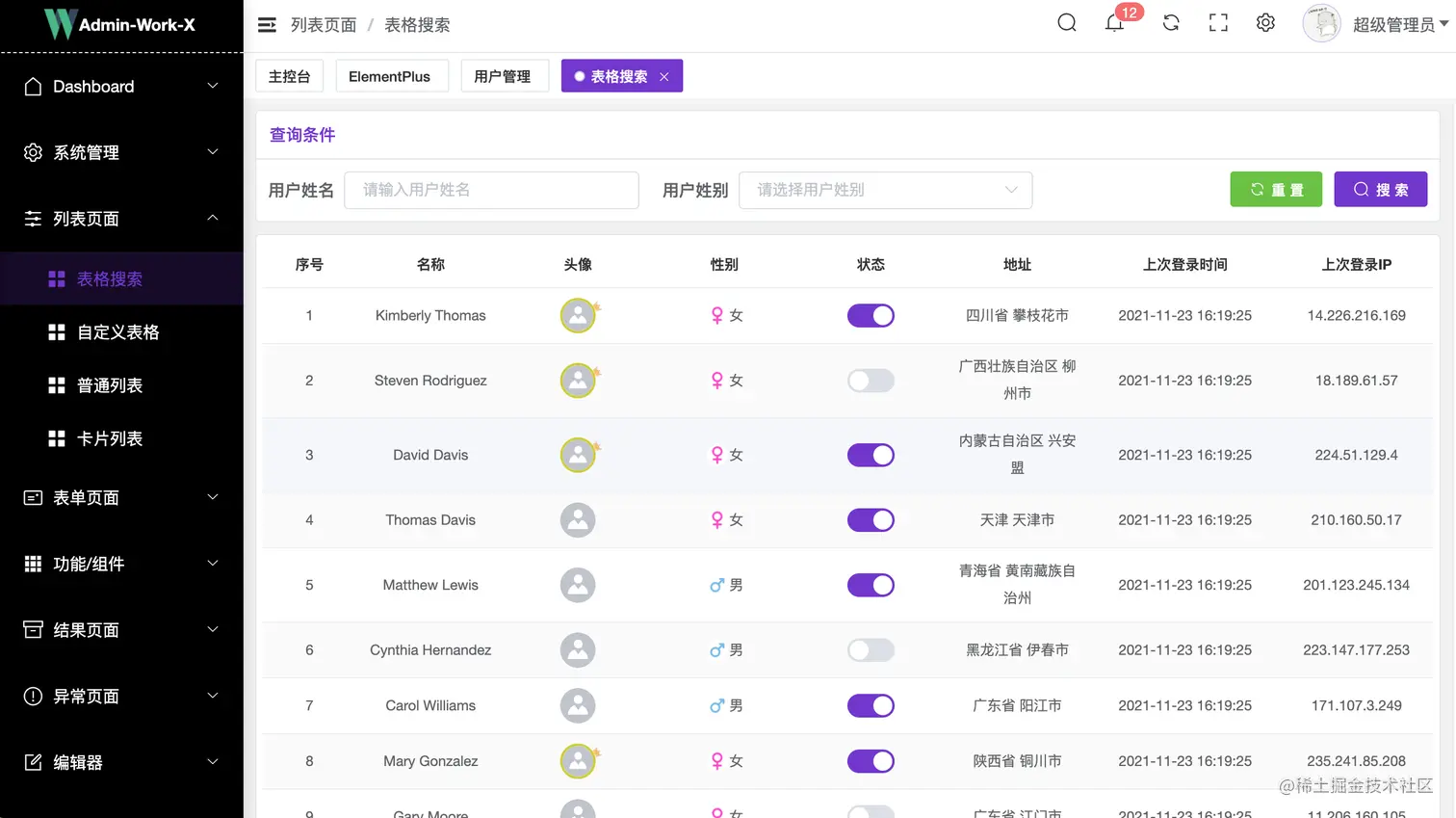This screenshot has width=1456, height=818.
Task: Collapse the 列表页面 sidebar section
Action: (x=121, y=218)
